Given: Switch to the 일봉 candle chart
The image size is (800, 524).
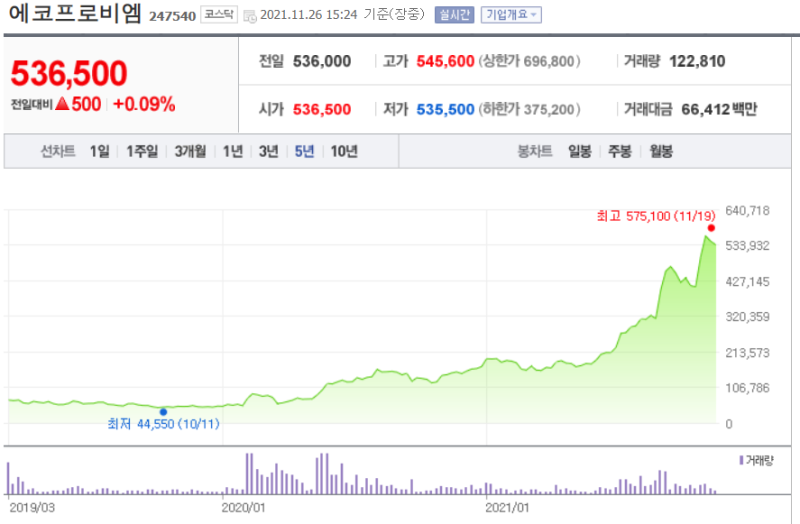Looking at the screenshot, I should click(580, 151).
